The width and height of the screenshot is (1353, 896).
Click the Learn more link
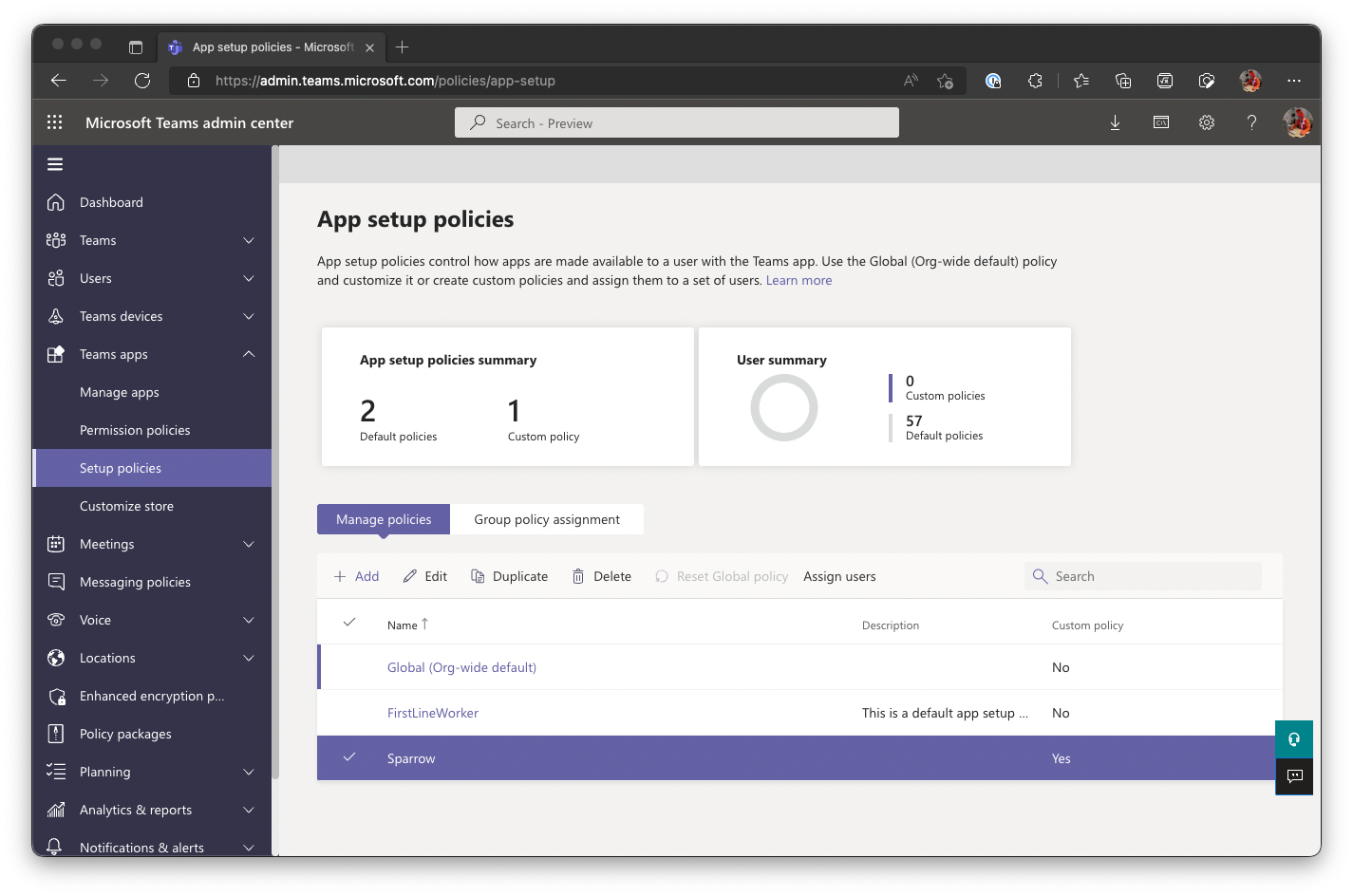(x=799, y=280)
